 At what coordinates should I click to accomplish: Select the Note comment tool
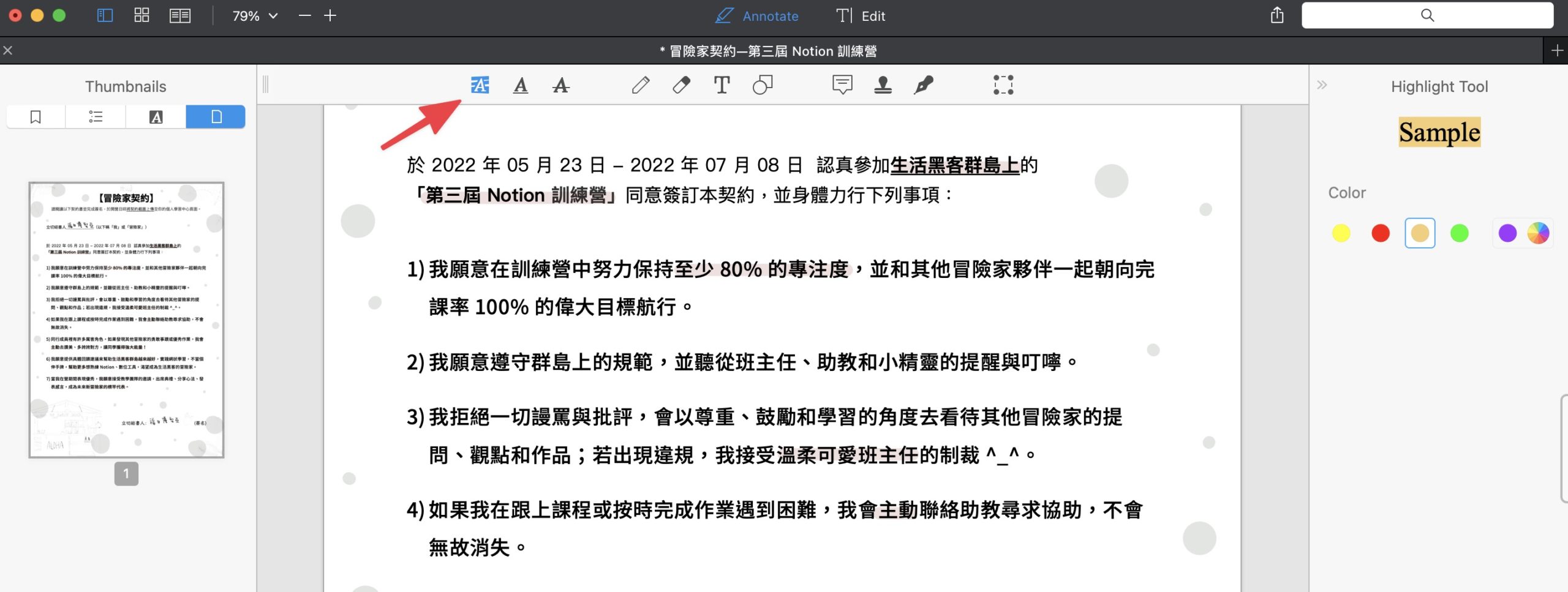843,85
